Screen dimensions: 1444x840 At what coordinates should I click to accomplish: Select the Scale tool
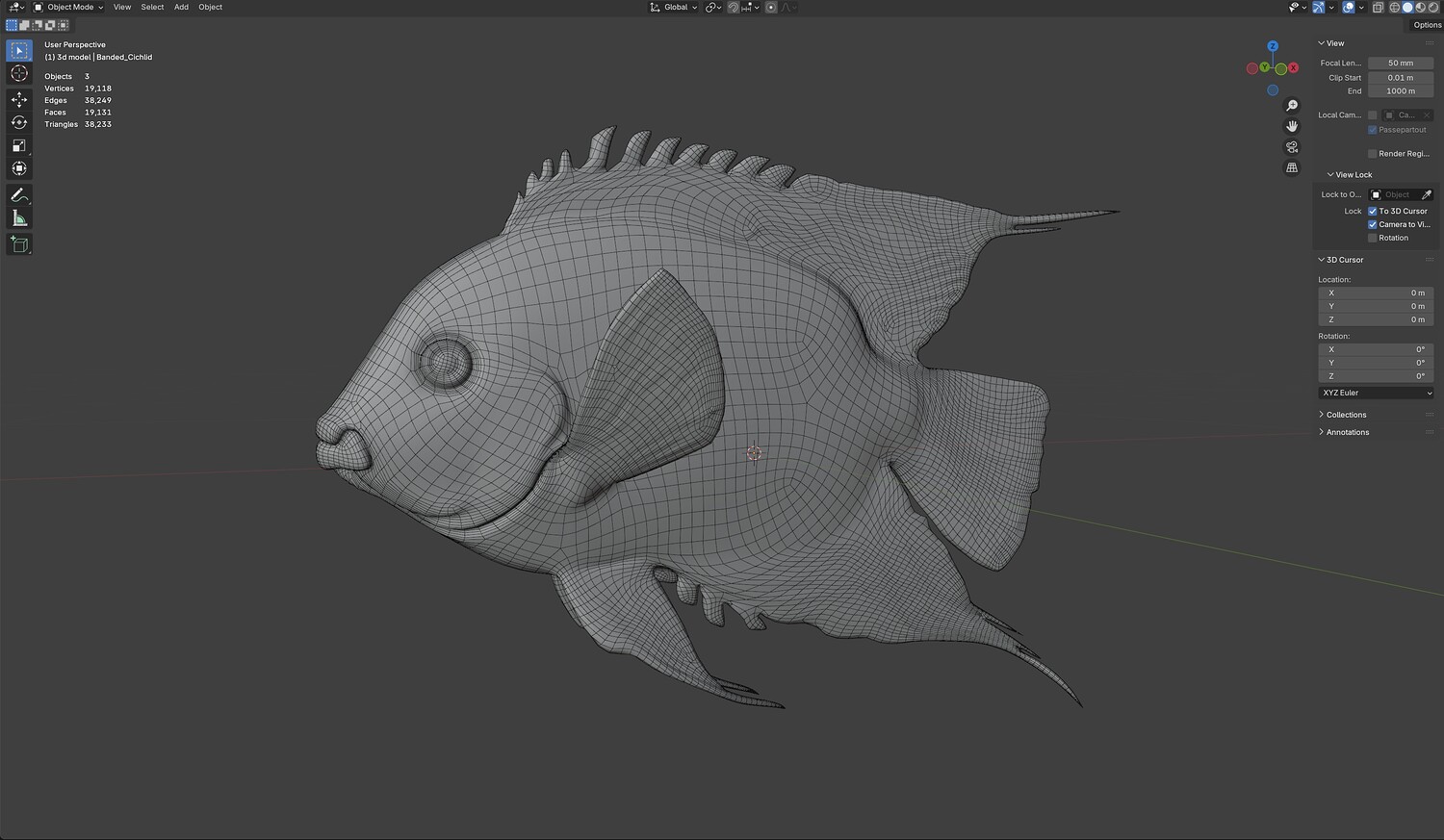coord(19,145)
